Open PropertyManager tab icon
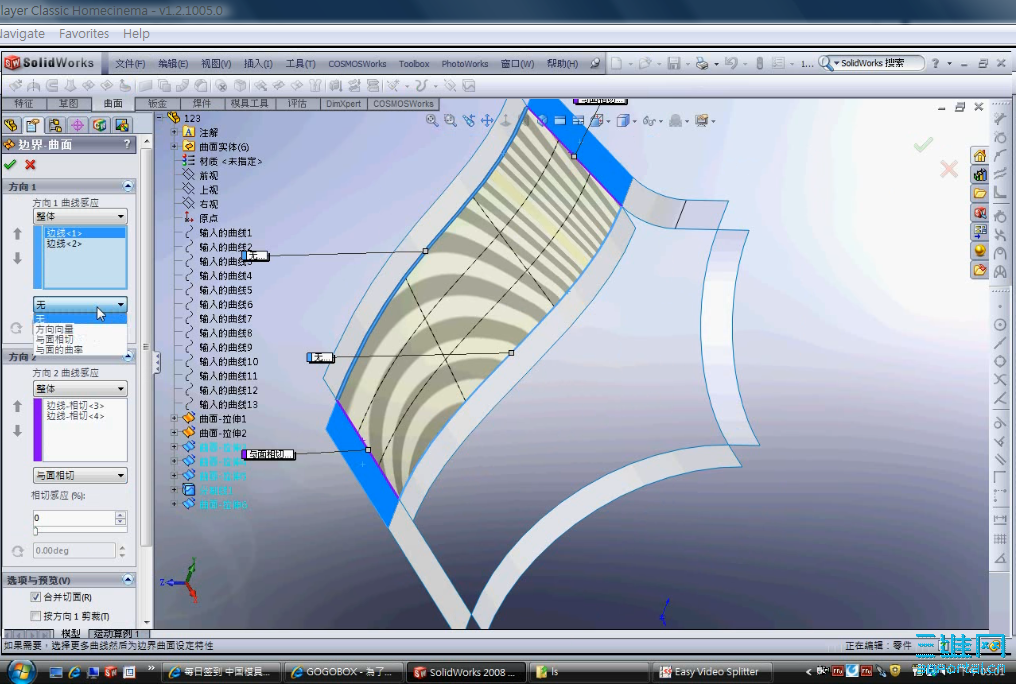Viewport: 1016px width, 684px height. [x=32, y=125]
